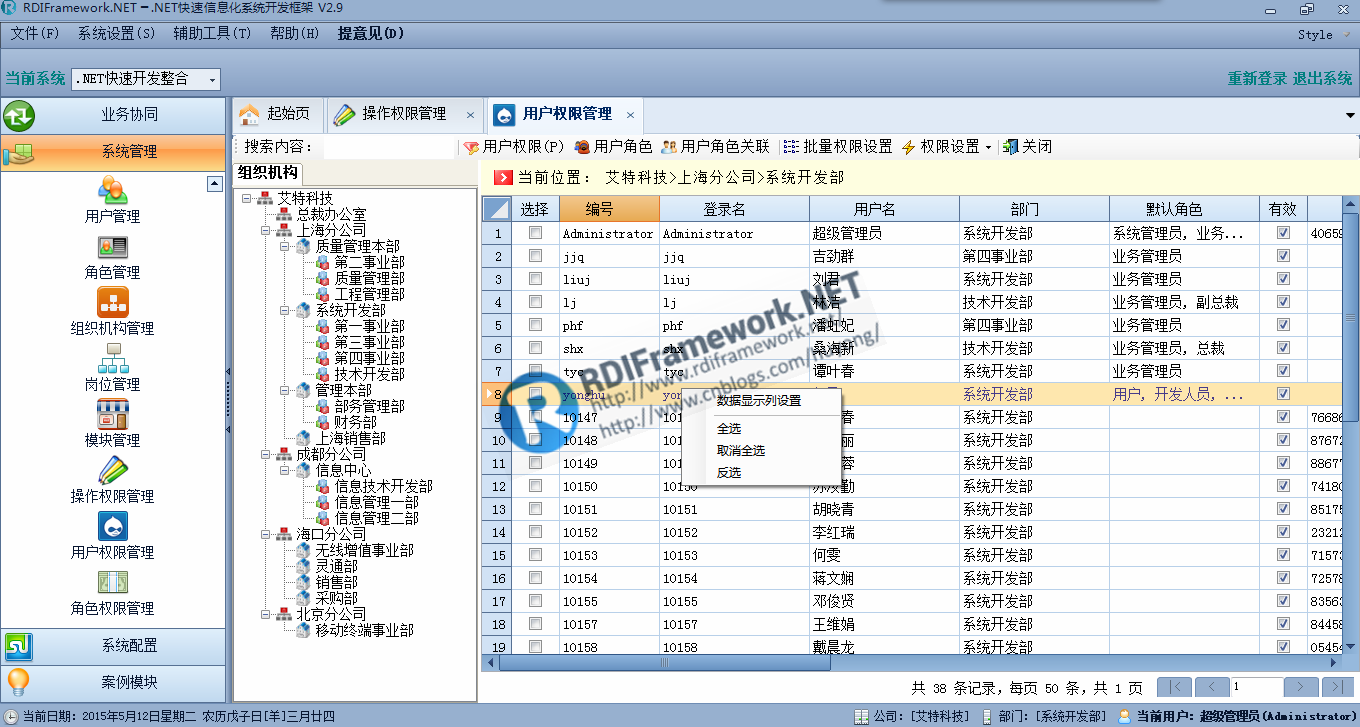Click the 用户角色关联 toolbar button

715,147
